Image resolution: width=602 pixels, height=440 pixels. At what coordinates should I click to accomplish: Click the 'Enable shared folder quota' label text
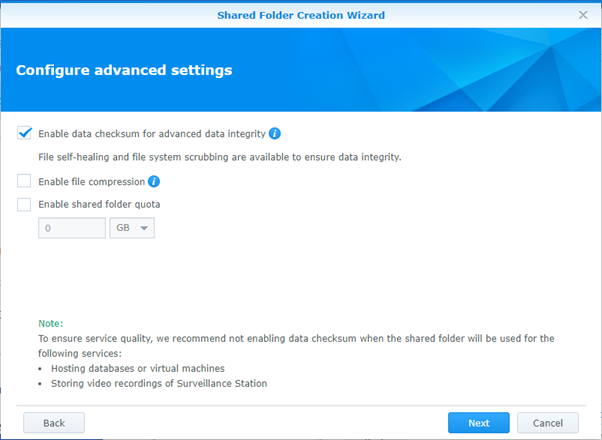point(99,205)
